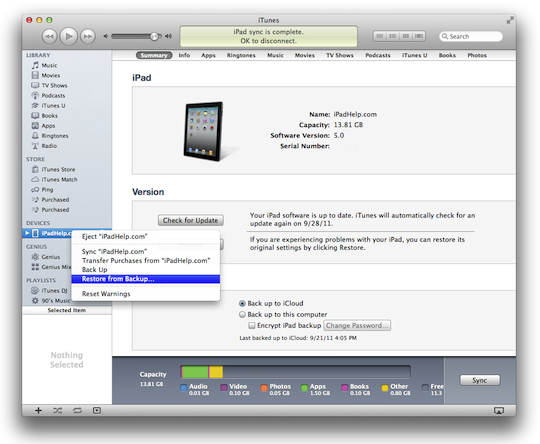Click the rewind playback button

(x=50, y=36)
